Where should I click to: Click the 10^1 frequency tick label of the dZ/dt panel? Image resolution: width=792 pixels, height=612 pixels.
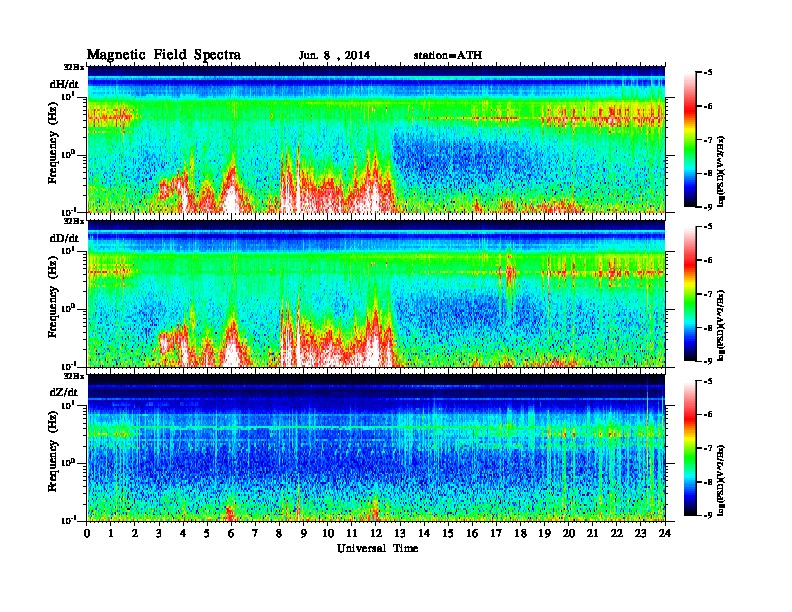point(69,404)
